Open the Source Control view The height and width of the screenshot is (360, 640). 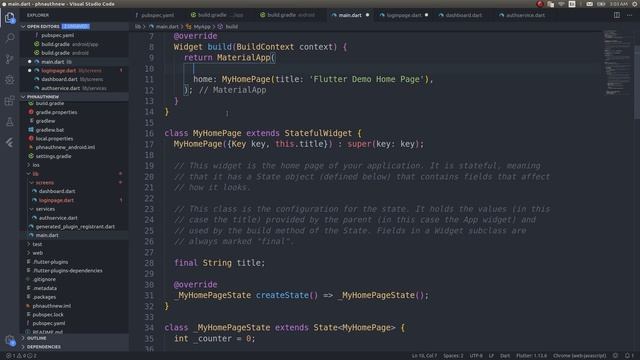(10, 59)
